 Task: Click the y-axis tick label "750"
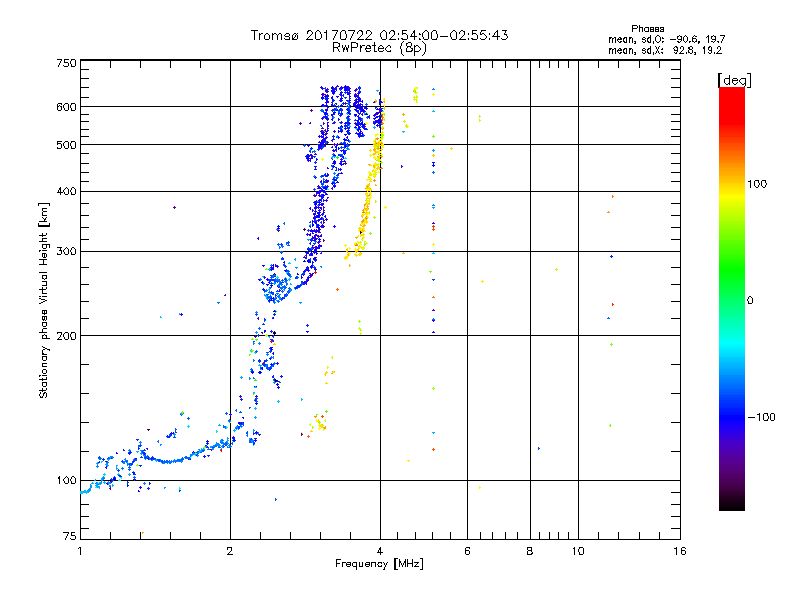[66, 63]
